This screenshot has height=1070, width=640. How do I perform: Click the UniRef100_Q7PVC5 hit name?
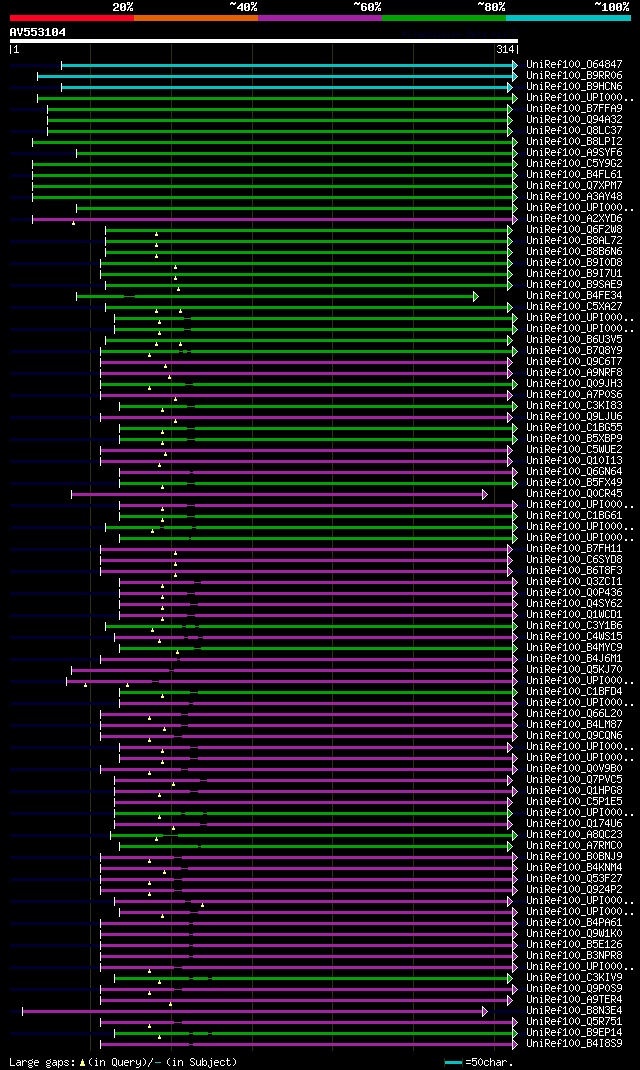574,779
